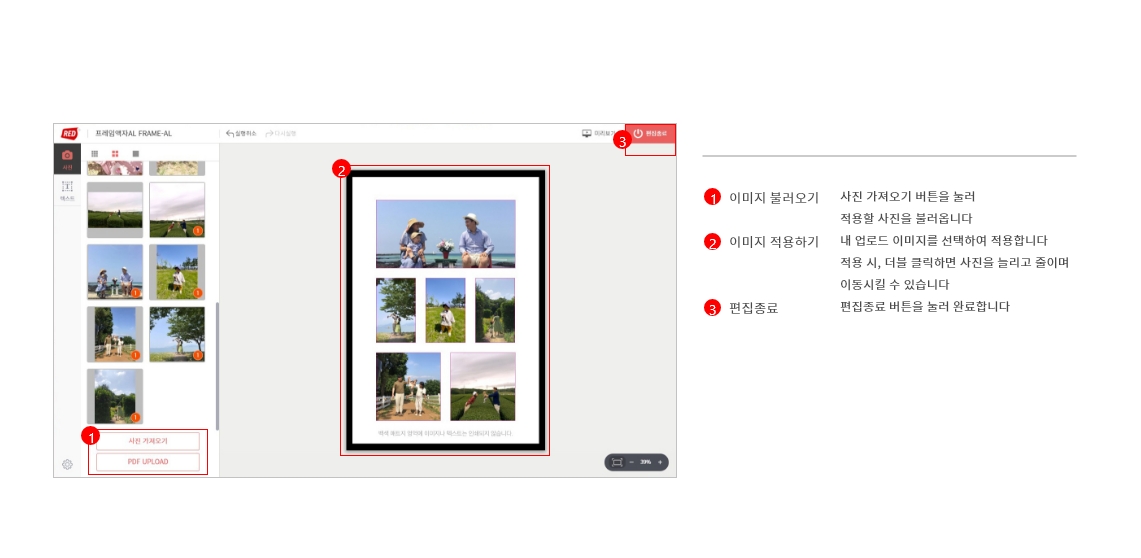
Task: Click 편집종료 to finish editing
Action: [650, 133]
